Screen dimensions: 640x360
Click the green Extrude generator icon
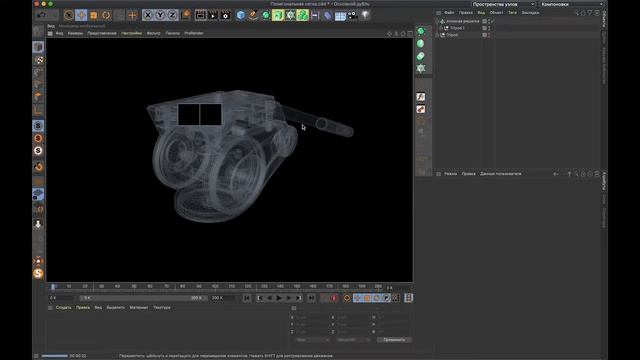pyautogui.click(x=278, y=16)
